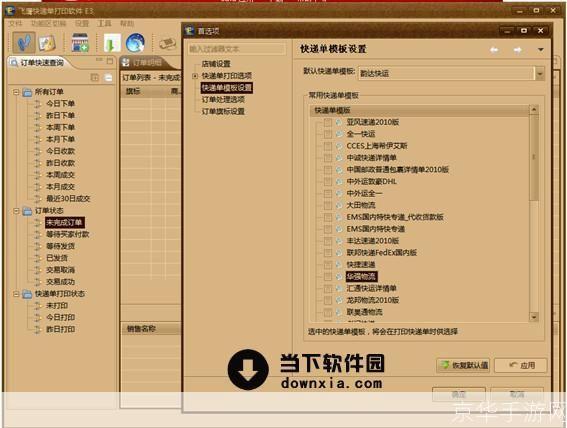
Task: Open the default express template dropdown
Action: pos(540,74)
